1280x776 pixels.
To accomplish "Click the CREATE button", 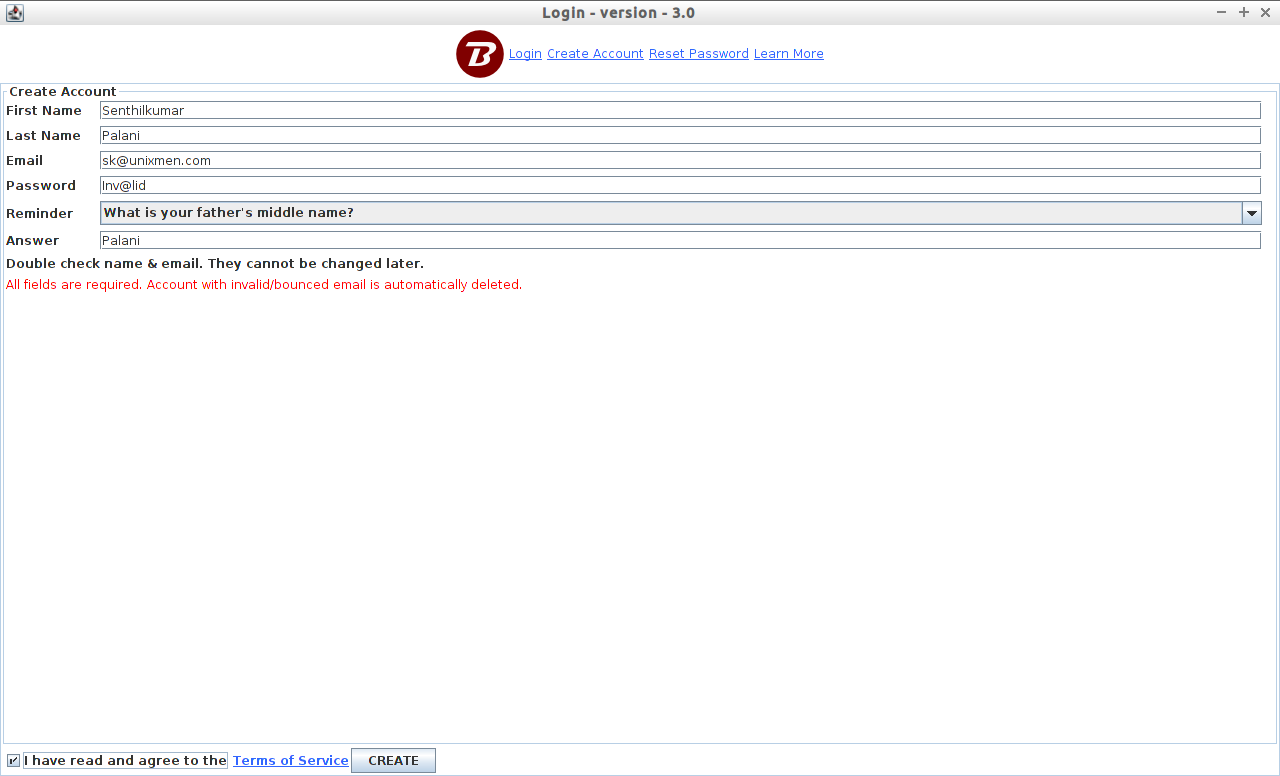I will [393, 761].
